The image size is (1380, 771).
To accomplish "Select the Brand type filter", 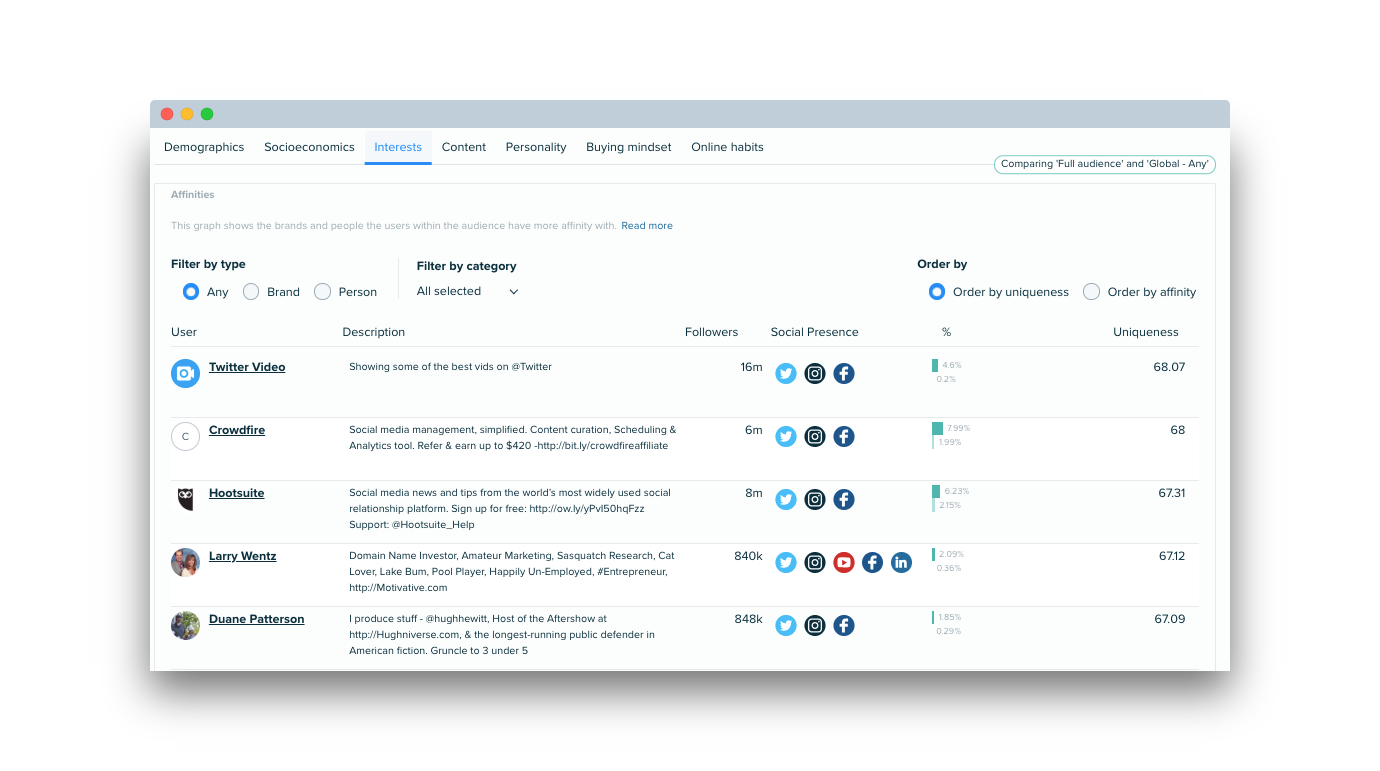I will tap(251, 292).
